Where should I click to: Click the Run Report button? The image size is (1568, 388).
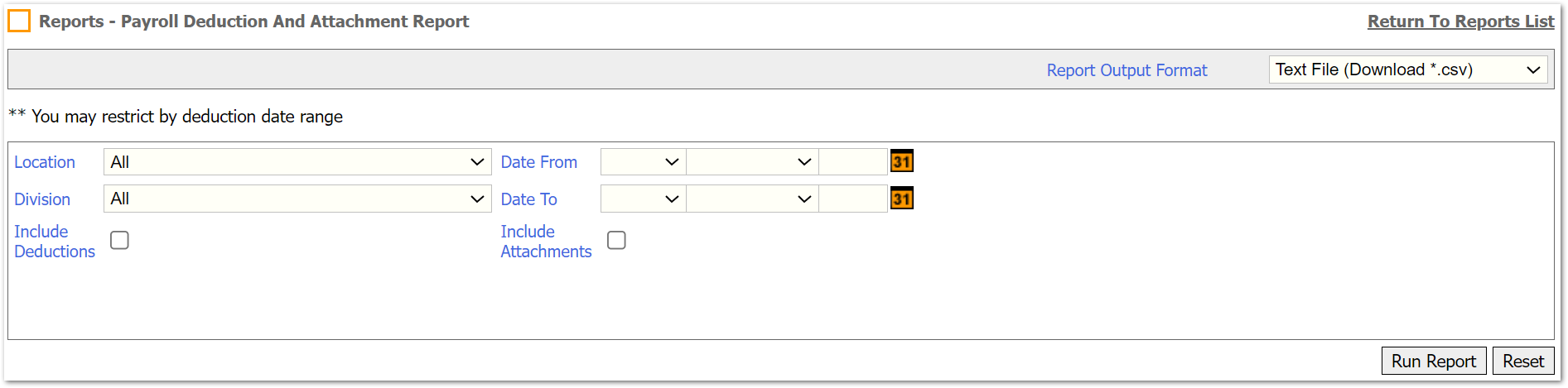pos(1434,361)
